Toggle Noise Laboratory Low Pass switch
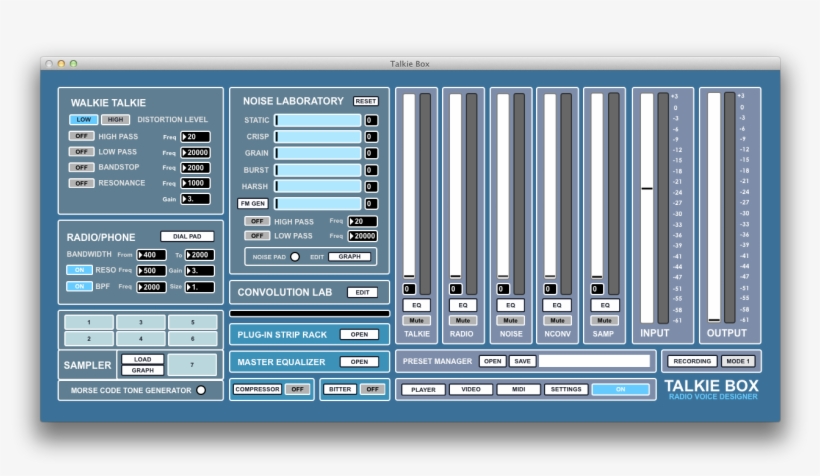This screenshot has height=476, width=820. (x=257, y=236)
